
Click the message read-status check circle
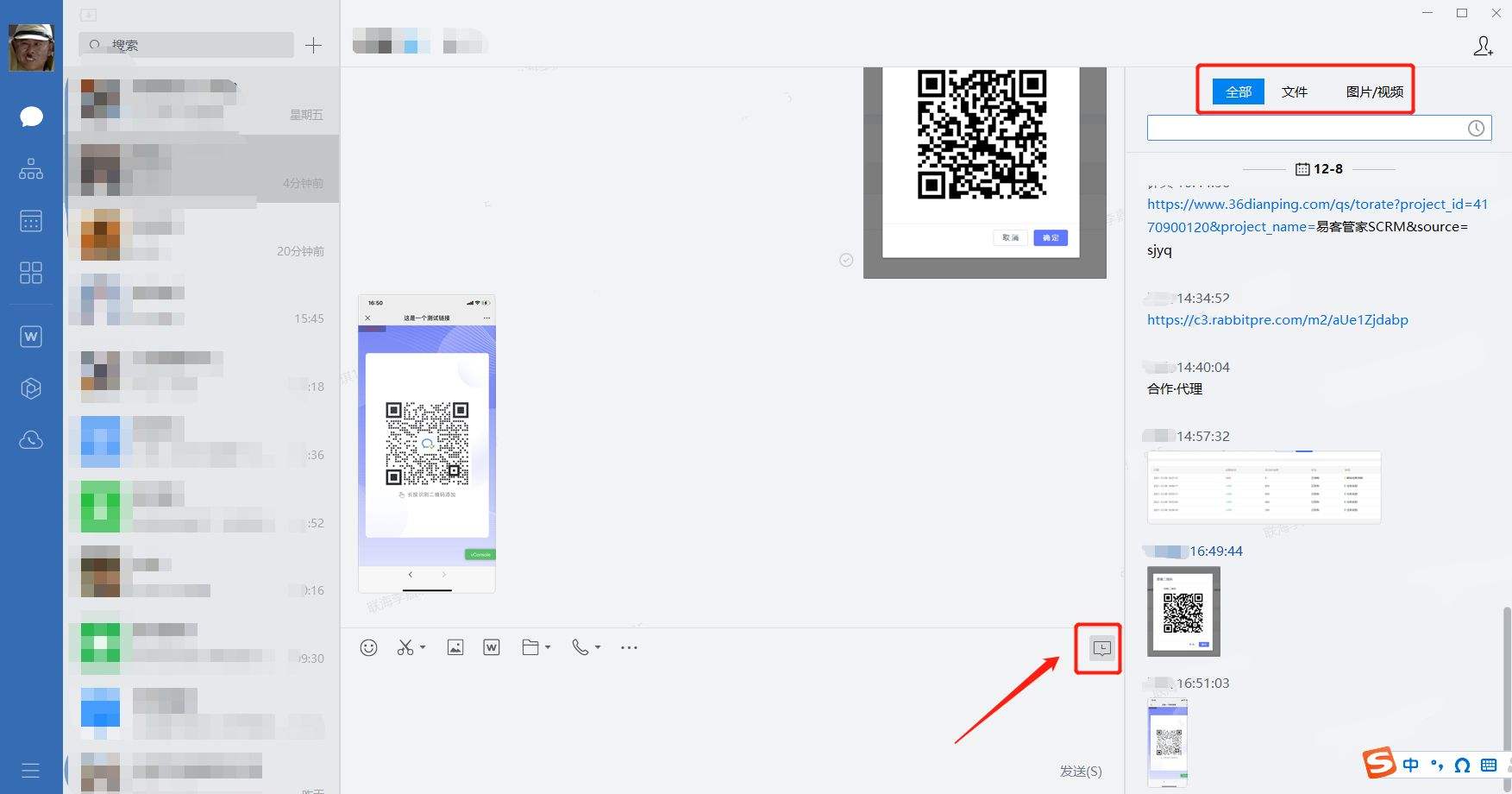846,260
